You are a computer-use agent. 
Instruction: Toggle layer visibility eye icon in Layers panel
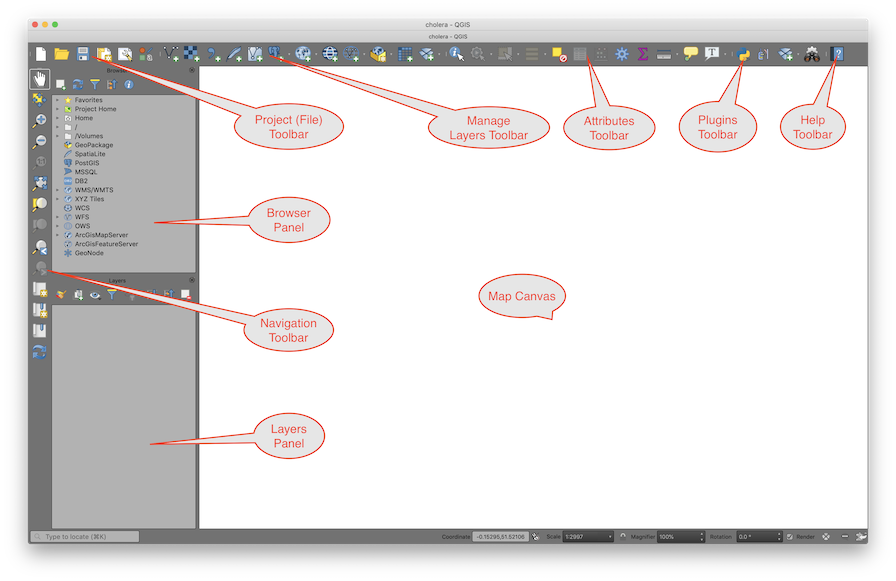click(94, 295)
